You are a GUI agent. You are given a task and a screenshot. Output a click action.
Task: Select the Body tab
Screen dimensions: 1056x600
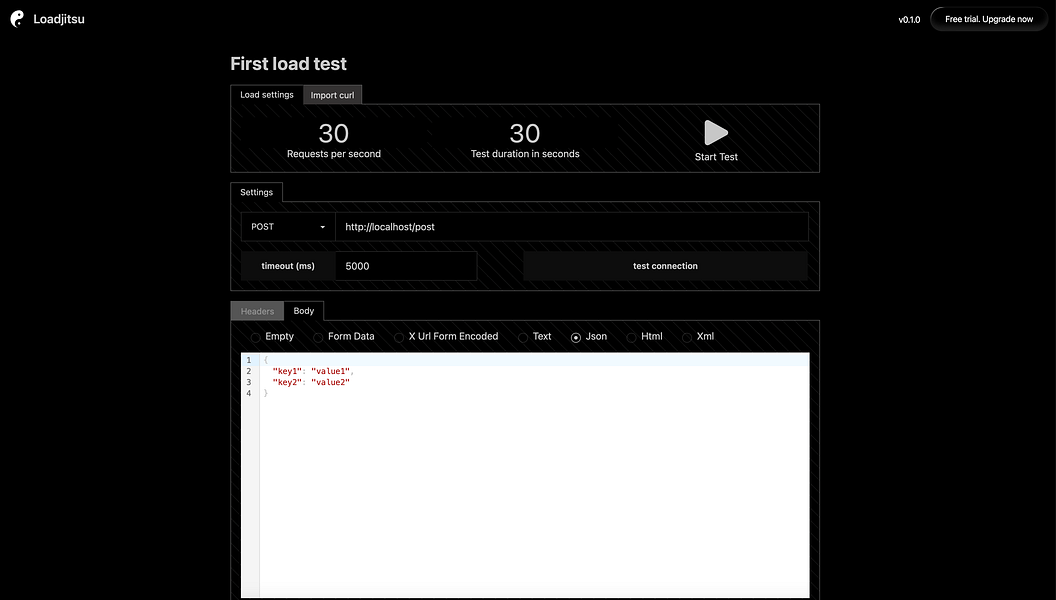(304, 310)
